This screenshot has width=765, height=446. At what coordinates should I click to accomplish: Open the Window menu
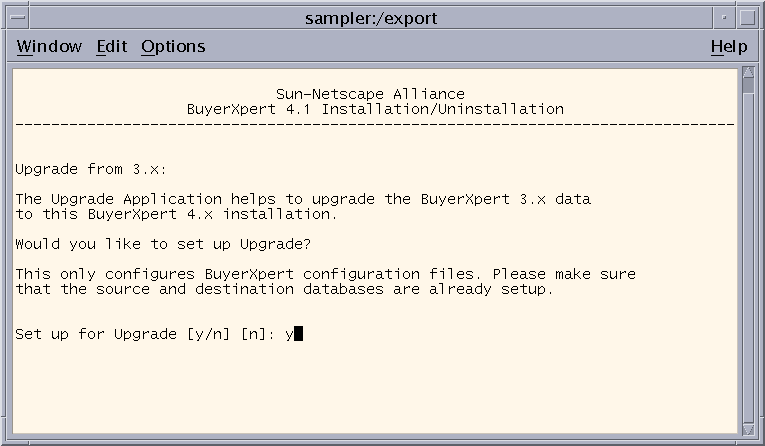click(49, 47)
